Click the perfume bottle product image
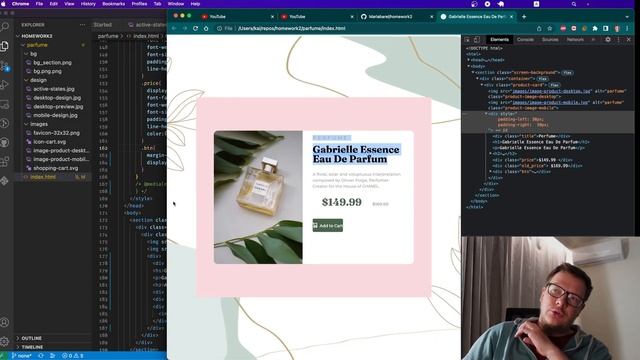 pos(258,197)
